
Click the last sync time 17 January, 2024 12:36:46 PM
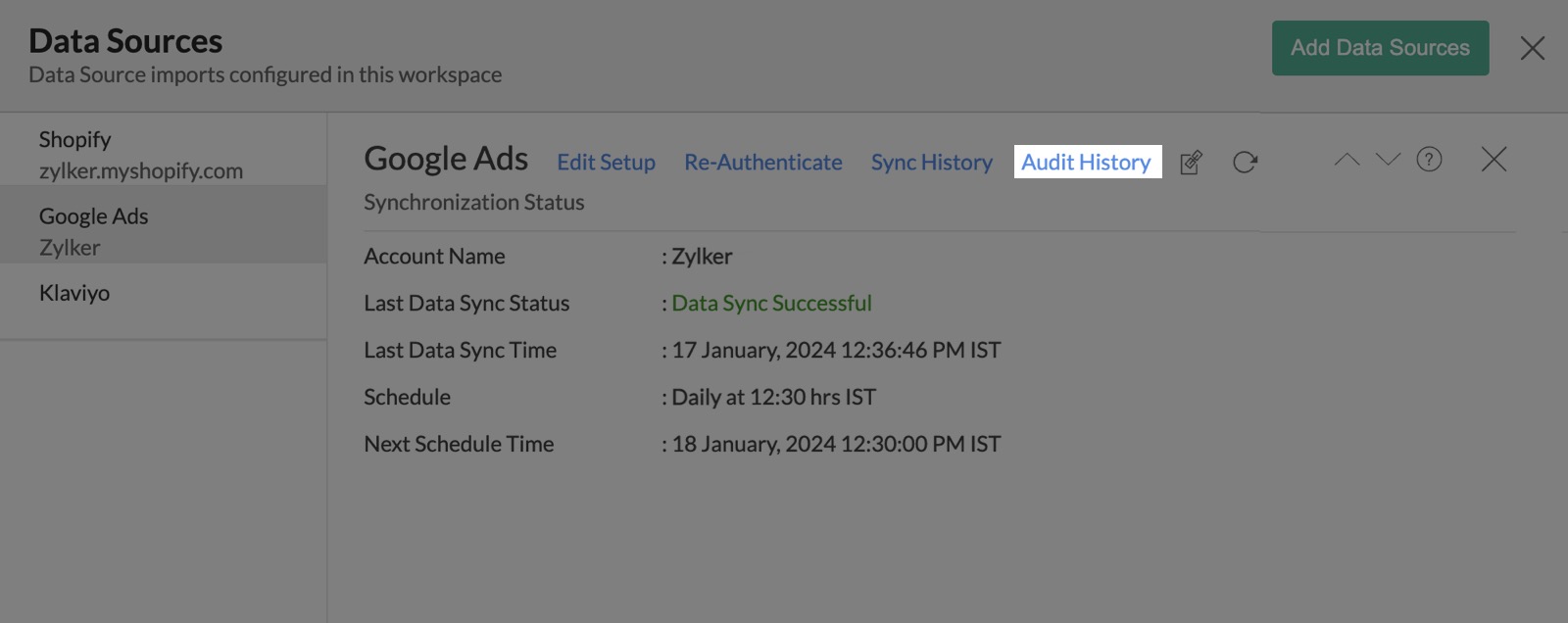click(x=836, y=351)
